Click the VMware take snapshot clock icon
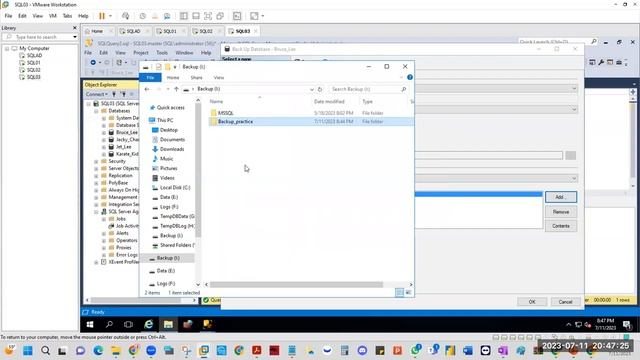 tap(142, 16)
